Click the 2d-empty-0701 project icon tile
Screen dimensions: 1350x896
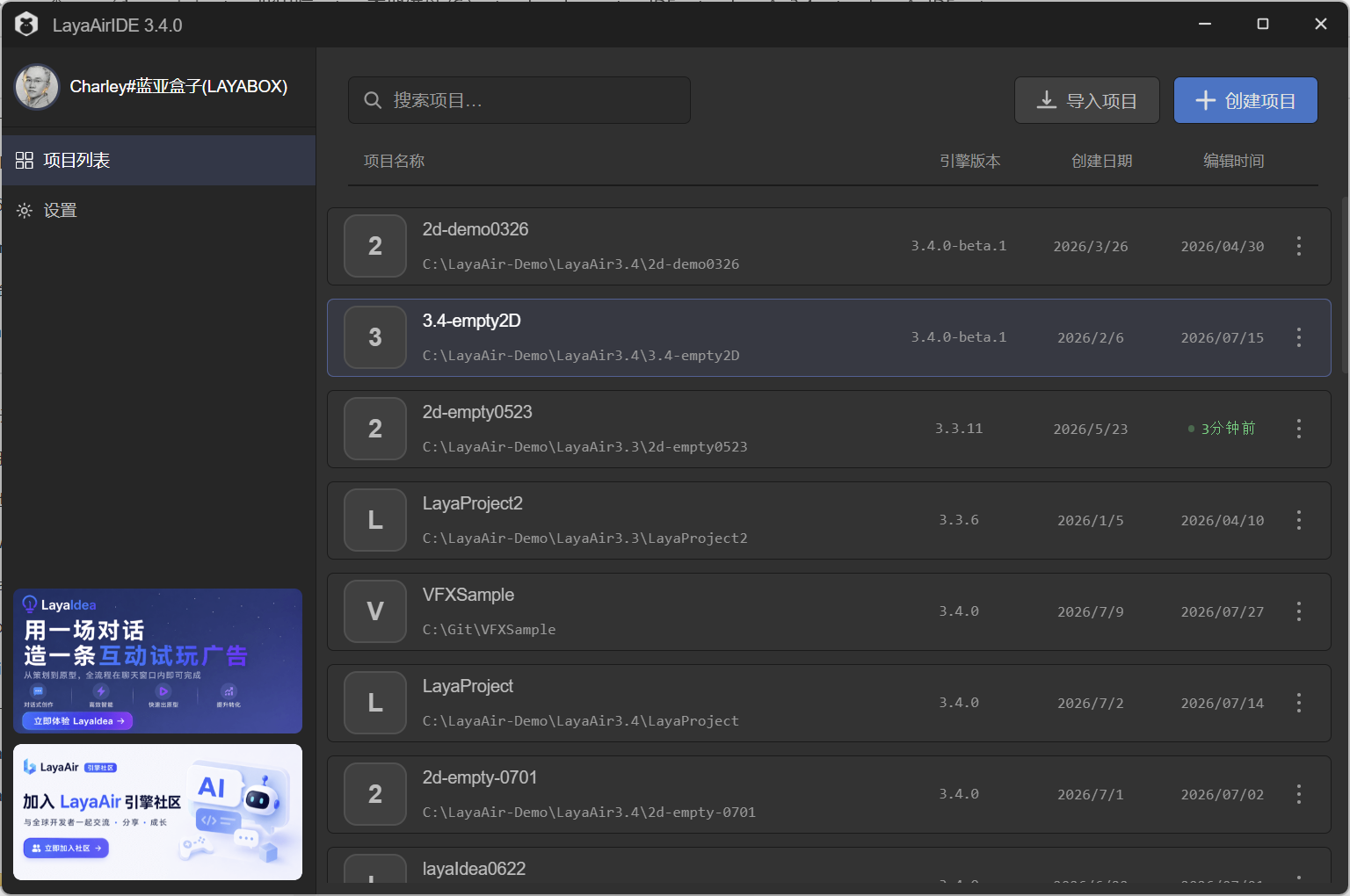pyautogui.click(x=375, y=794)
